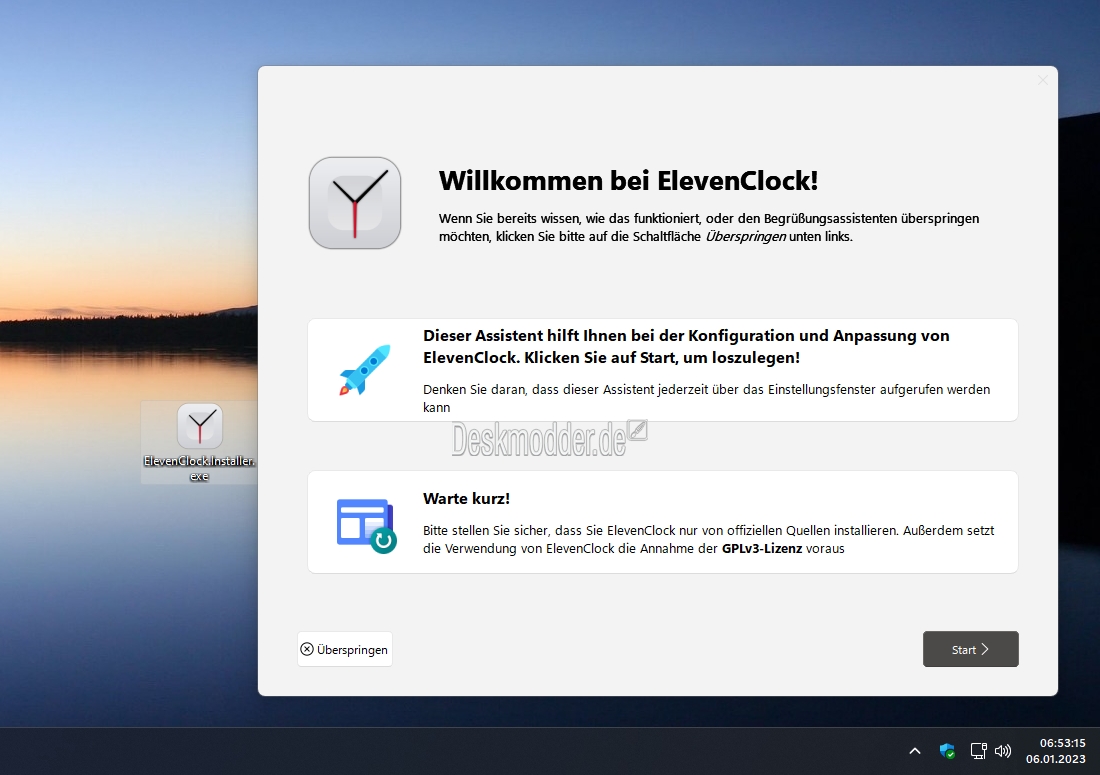Click the Warte kurz! heading
The image size is (1100, 775).
pos(467,499)
